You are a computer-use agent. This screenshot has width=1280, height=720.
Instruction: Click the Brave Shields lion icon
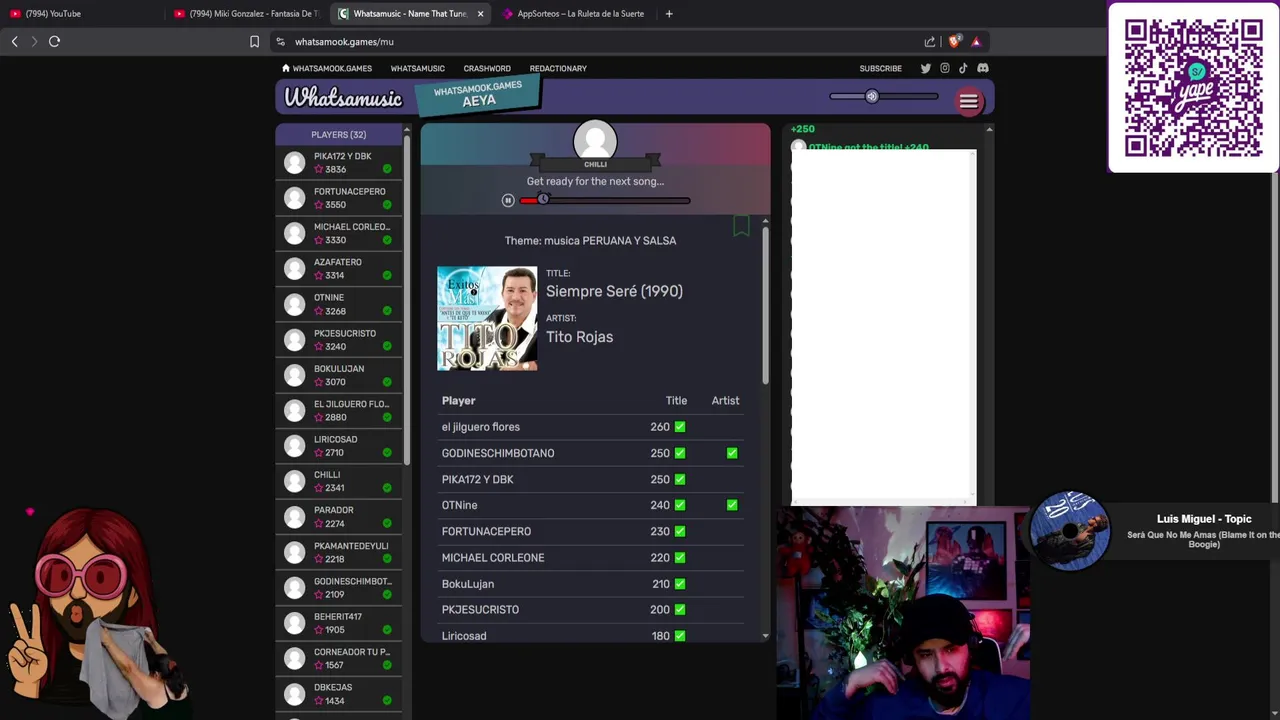pyautogui.click(x=954, y=41)
